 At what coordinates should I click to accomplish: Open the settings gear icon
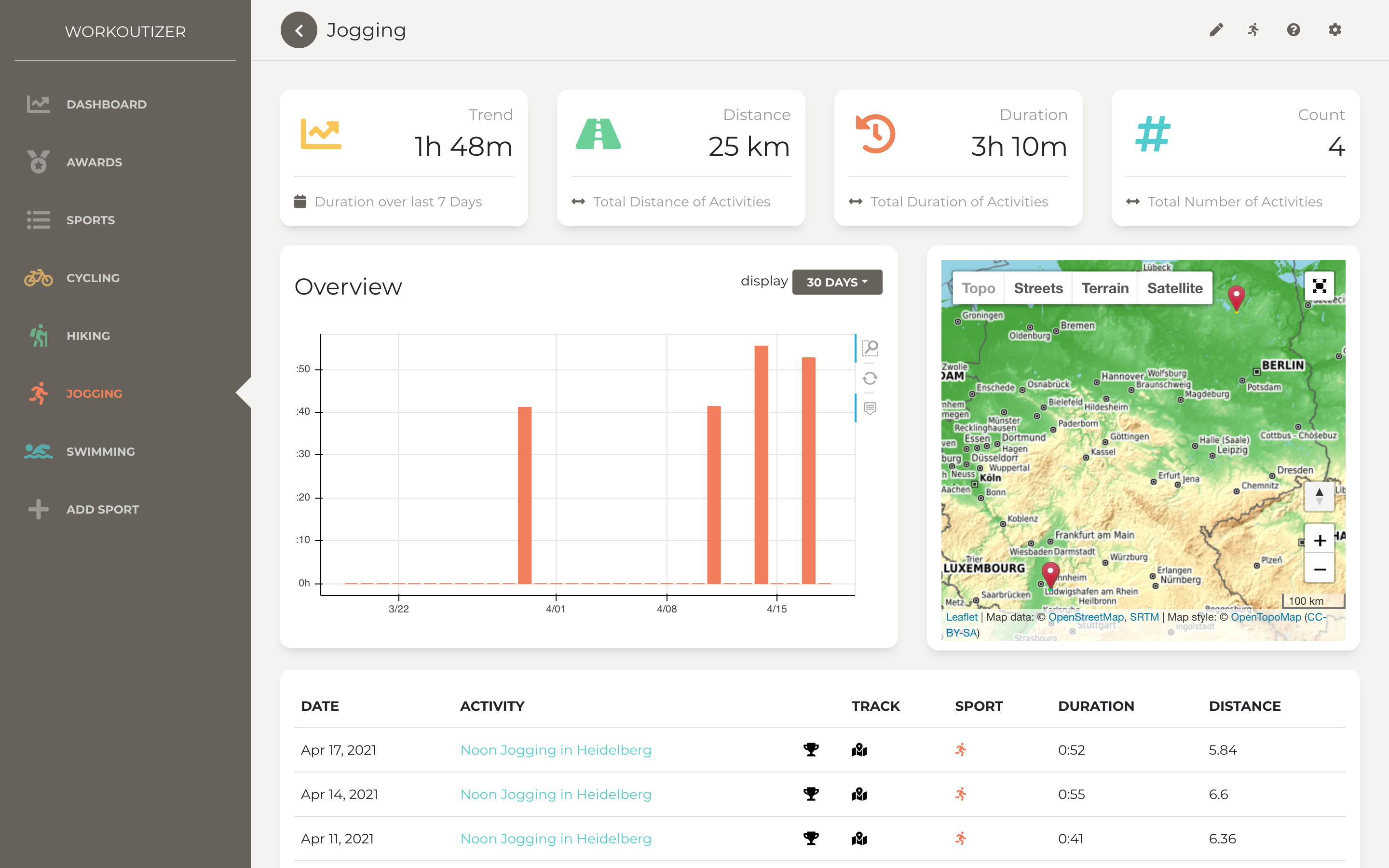click(1335, 30)
